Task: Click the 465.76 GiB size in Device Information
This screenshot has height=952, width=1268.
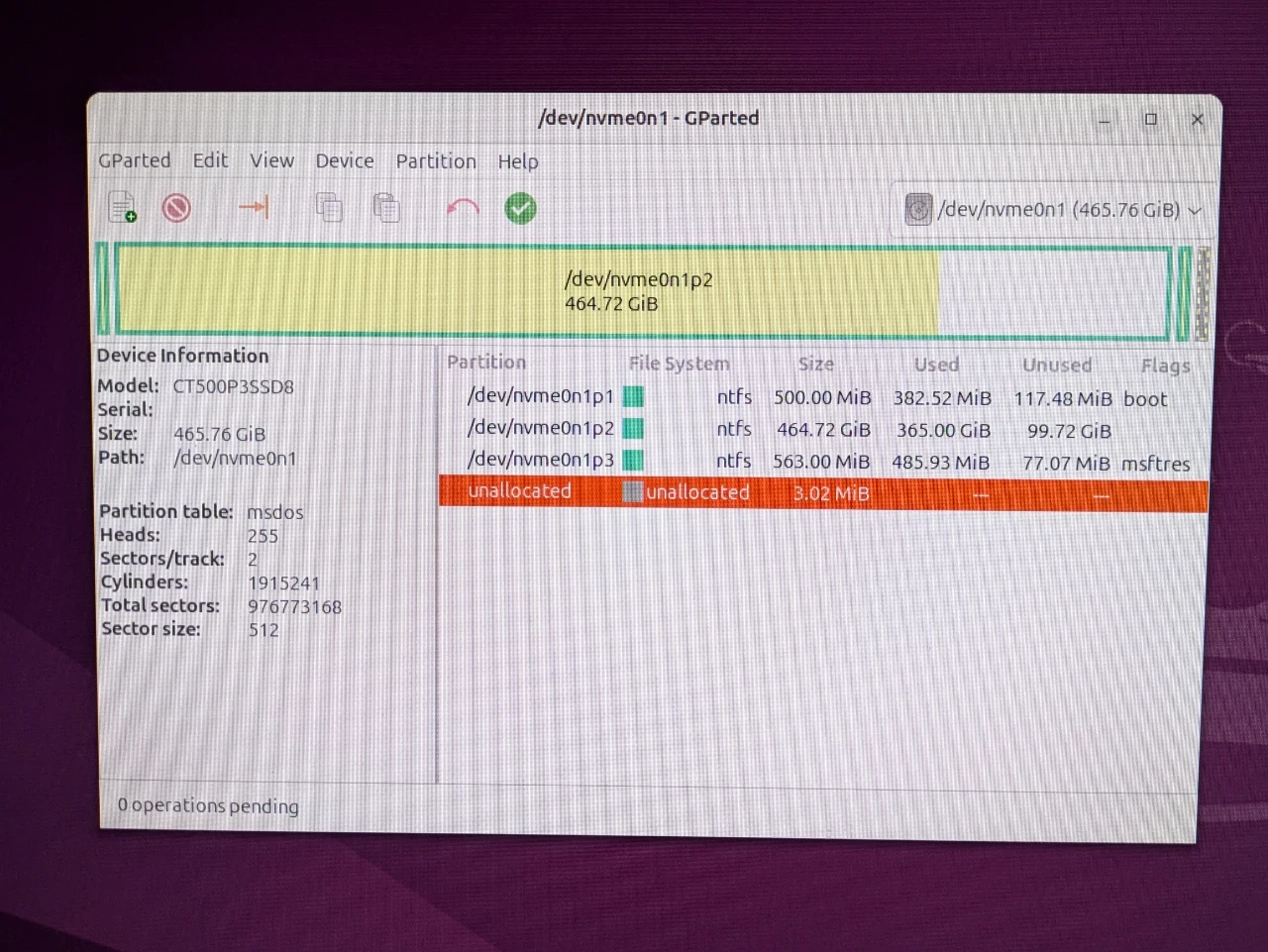Action: click(x=219, y=434)
